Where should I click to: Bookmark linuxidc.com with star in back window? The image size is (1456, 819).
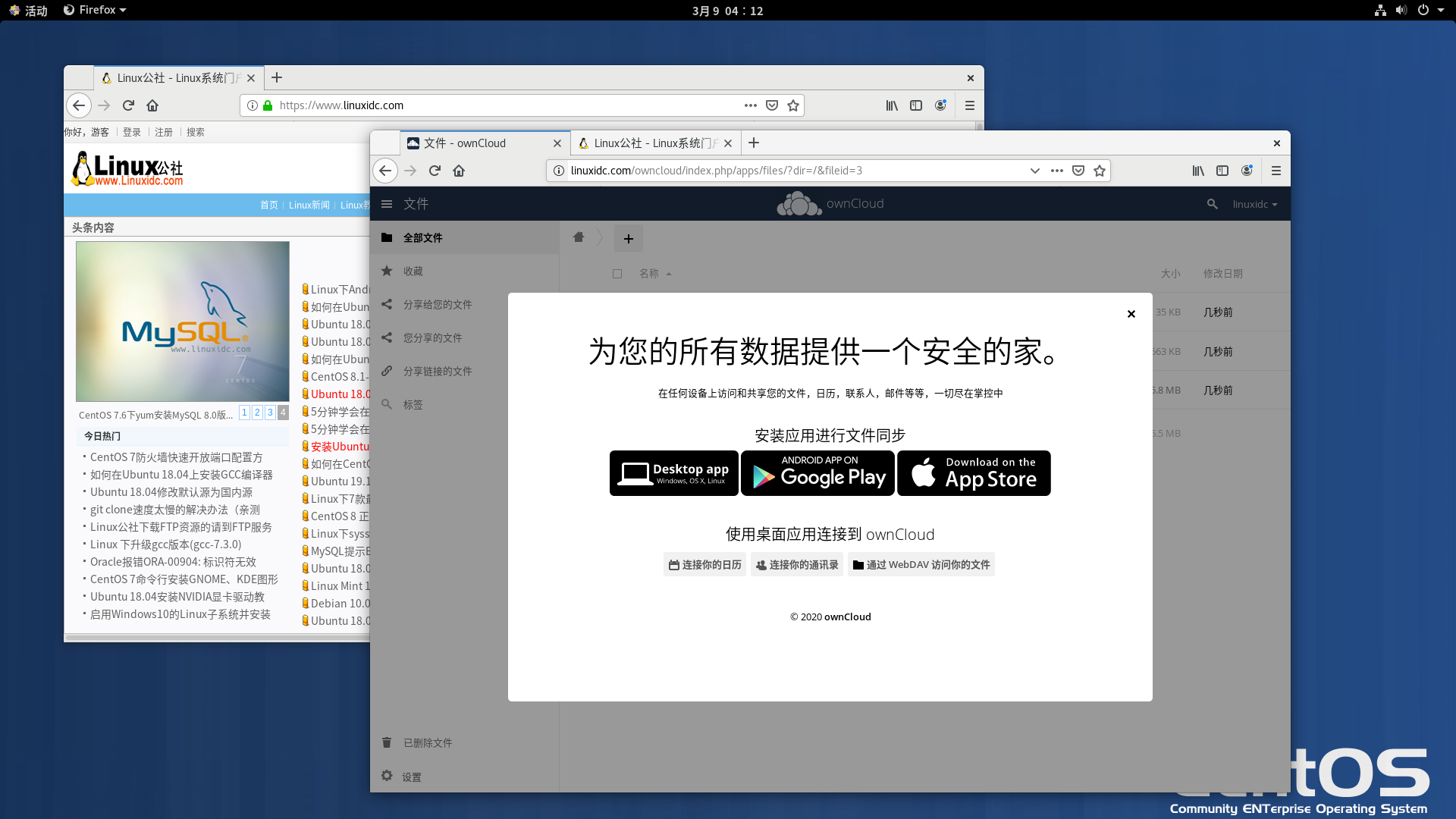[x=793, y=105]
